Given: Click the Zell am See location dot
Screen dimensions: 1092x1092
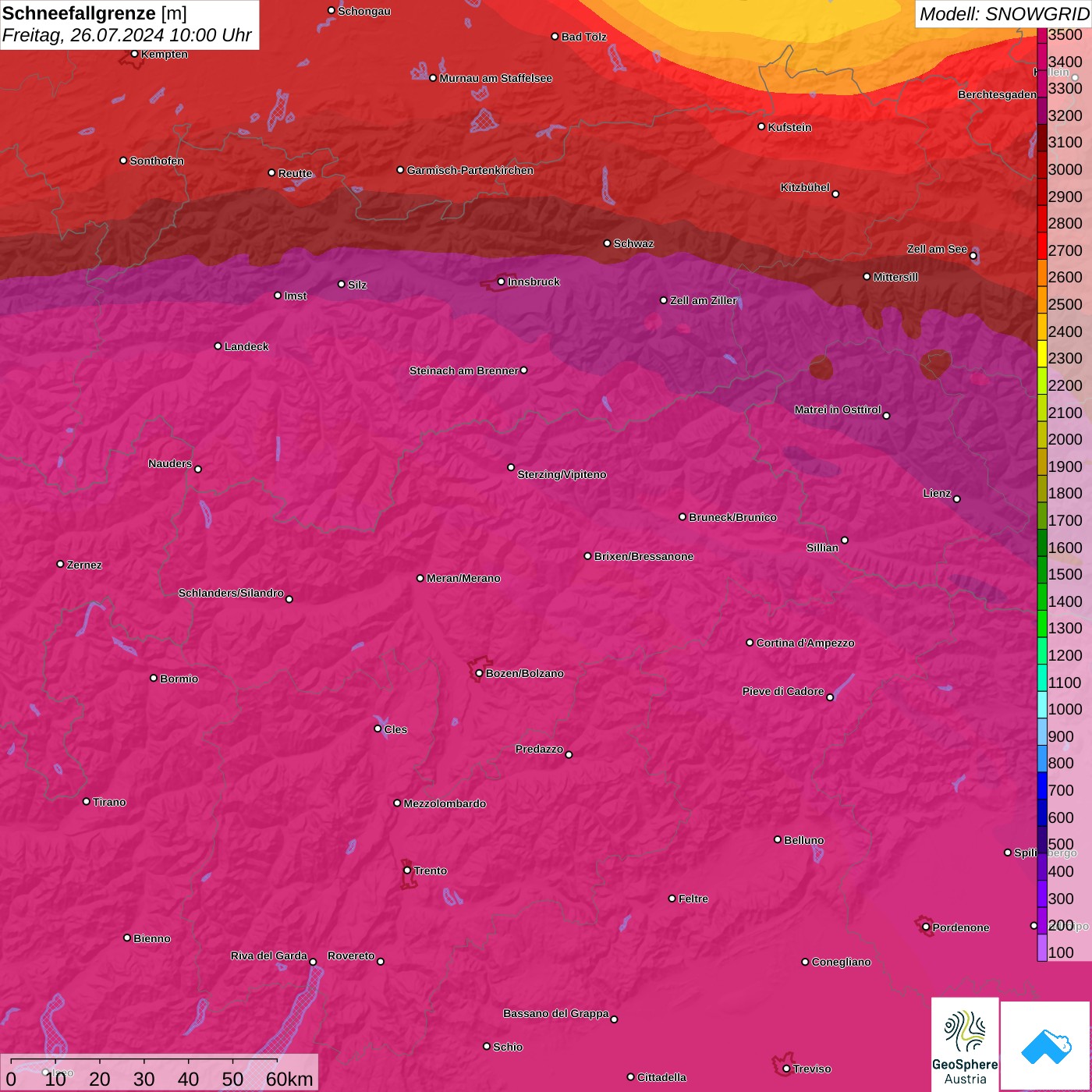Looking at the screenshot, I should coord(973,256).
